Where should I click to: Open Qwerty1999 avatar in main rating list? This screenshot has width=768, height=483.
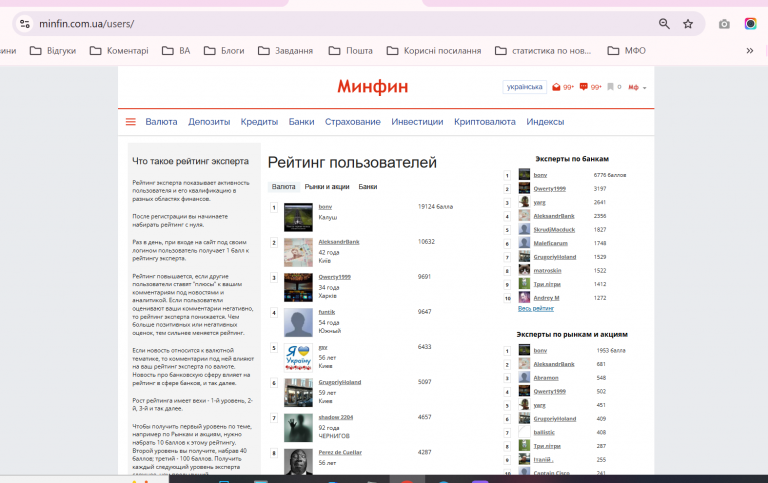(x=298, y=288)
